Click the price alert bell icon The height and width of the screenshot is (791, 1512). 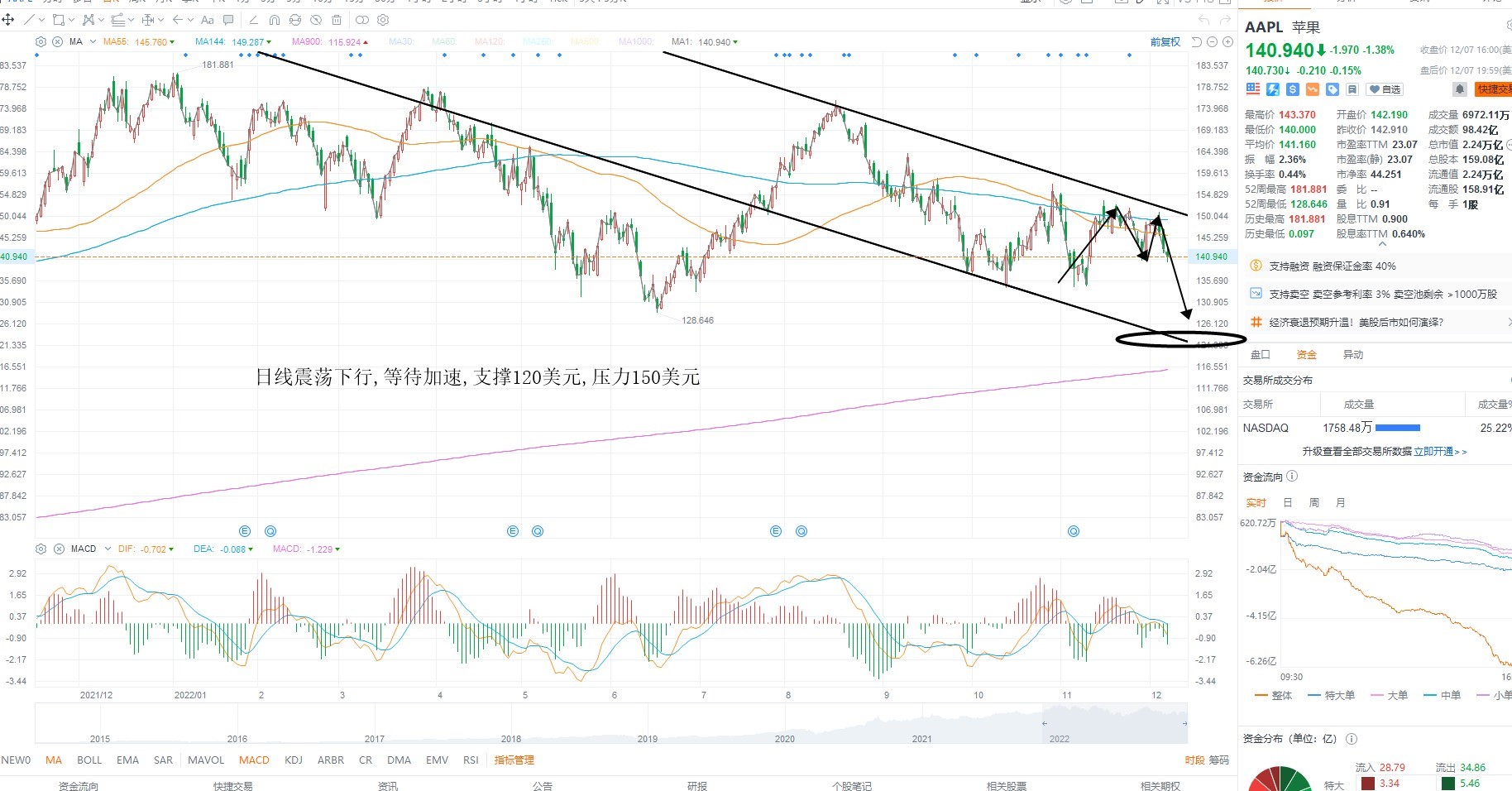click(1460, 89)
